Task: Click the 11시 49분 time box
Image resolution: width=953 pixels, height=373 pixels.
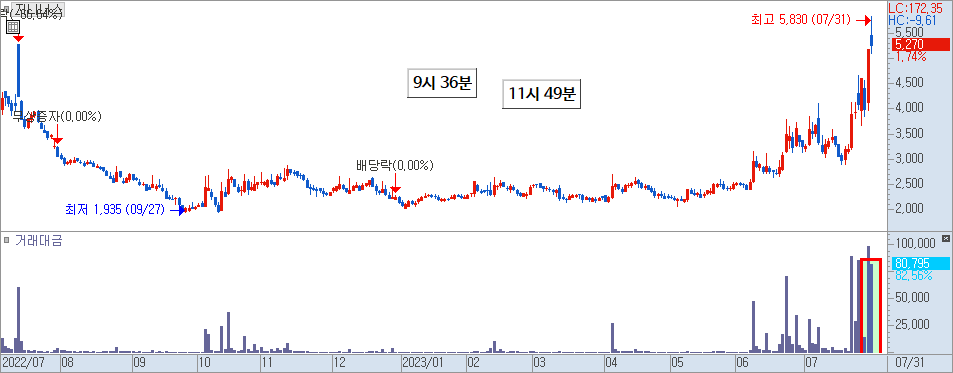Action: [x=542, y=94]
